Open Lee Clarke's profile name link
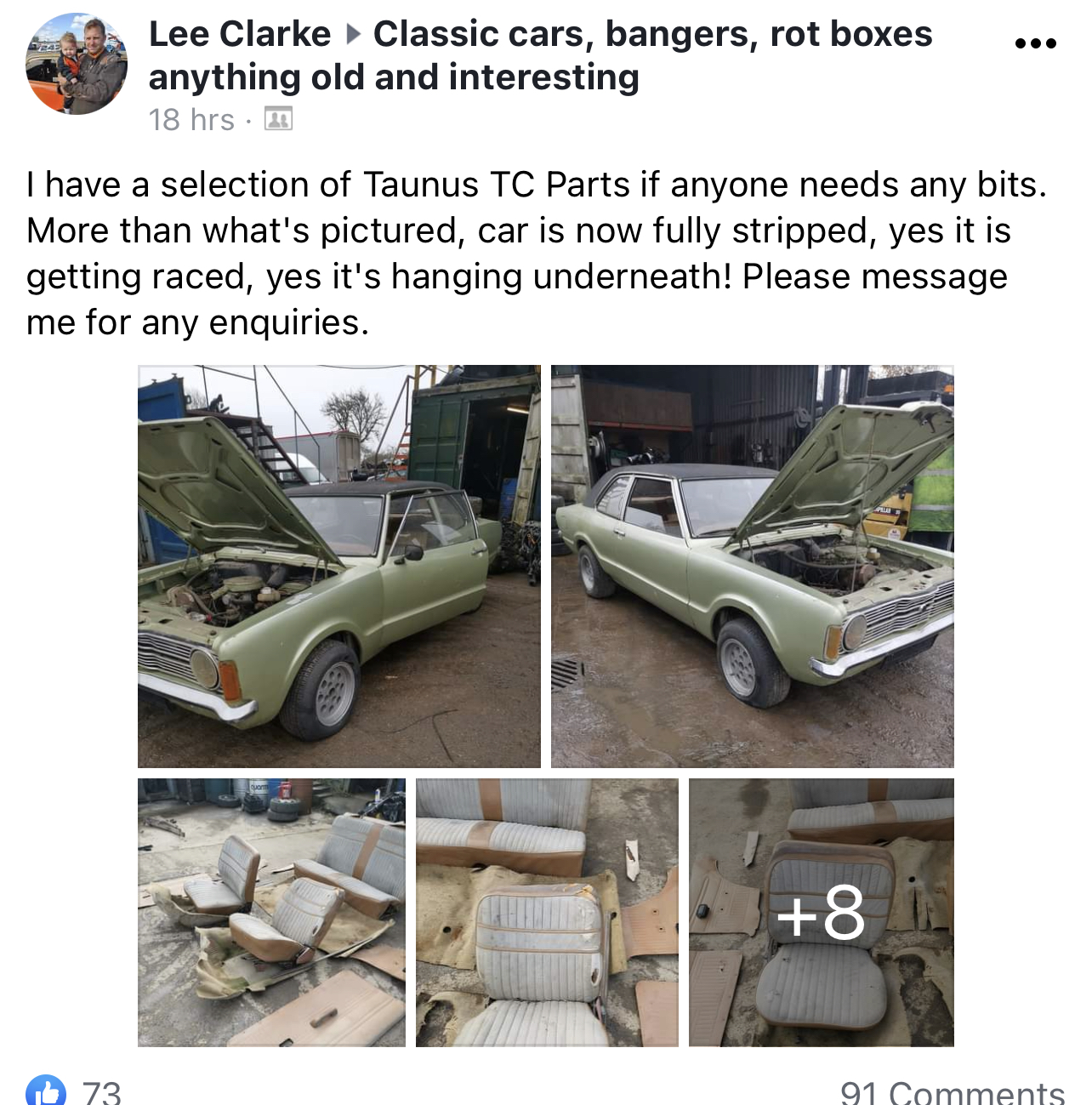 pyautogui.click(x=240, y=34)
